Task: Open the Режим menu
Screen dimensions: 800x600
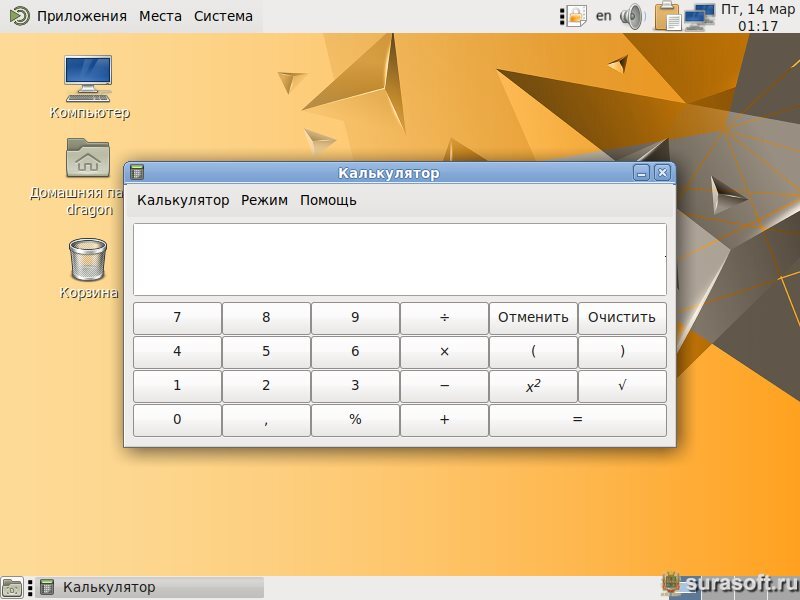Action: click(264, 200)
